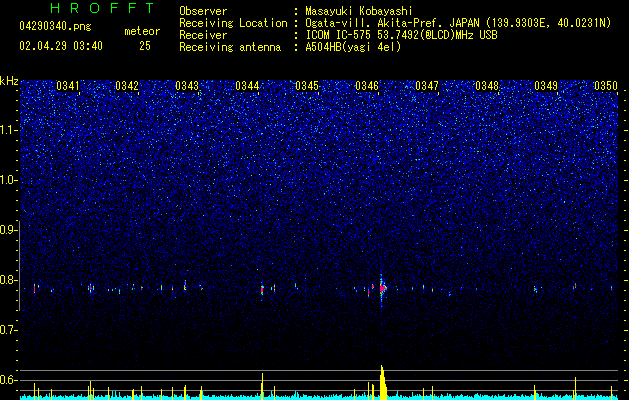Click the 0.8 frequency axis label

pos(9,280)
